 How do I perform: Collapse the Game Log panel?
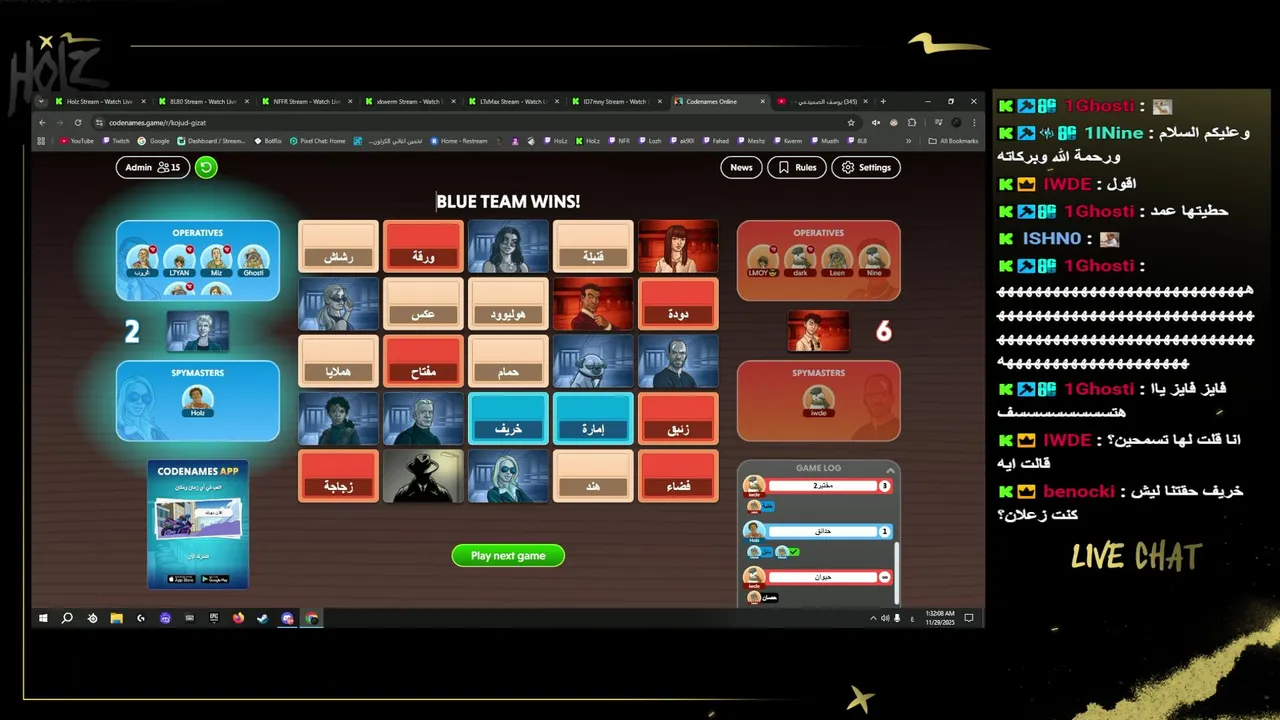890,469
